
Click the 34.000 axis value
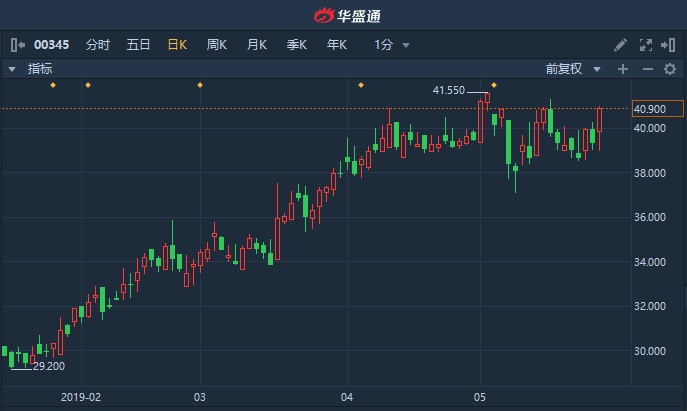(x=650, y=262)
